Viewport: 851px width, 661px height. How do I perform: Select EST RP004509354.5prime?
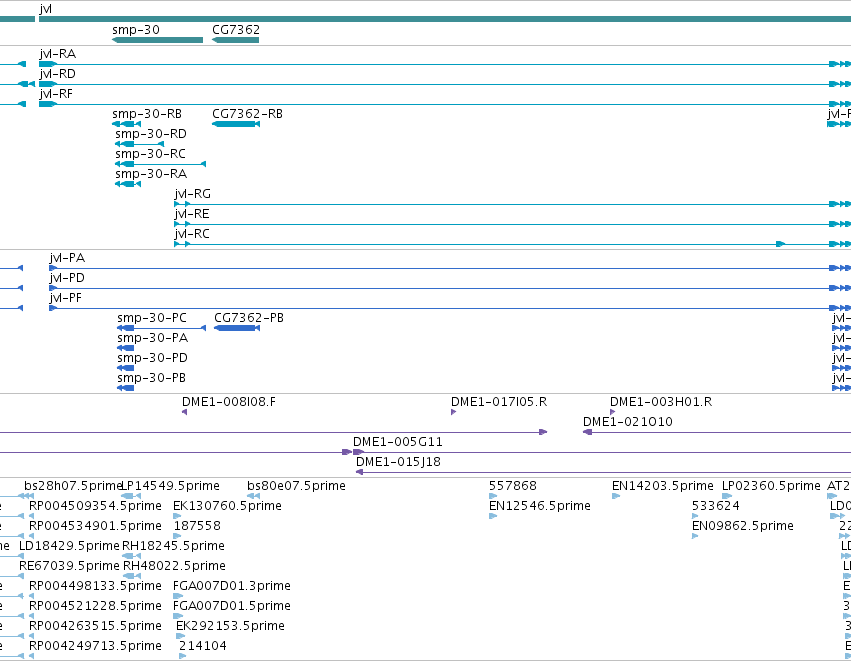click(95, 506)
